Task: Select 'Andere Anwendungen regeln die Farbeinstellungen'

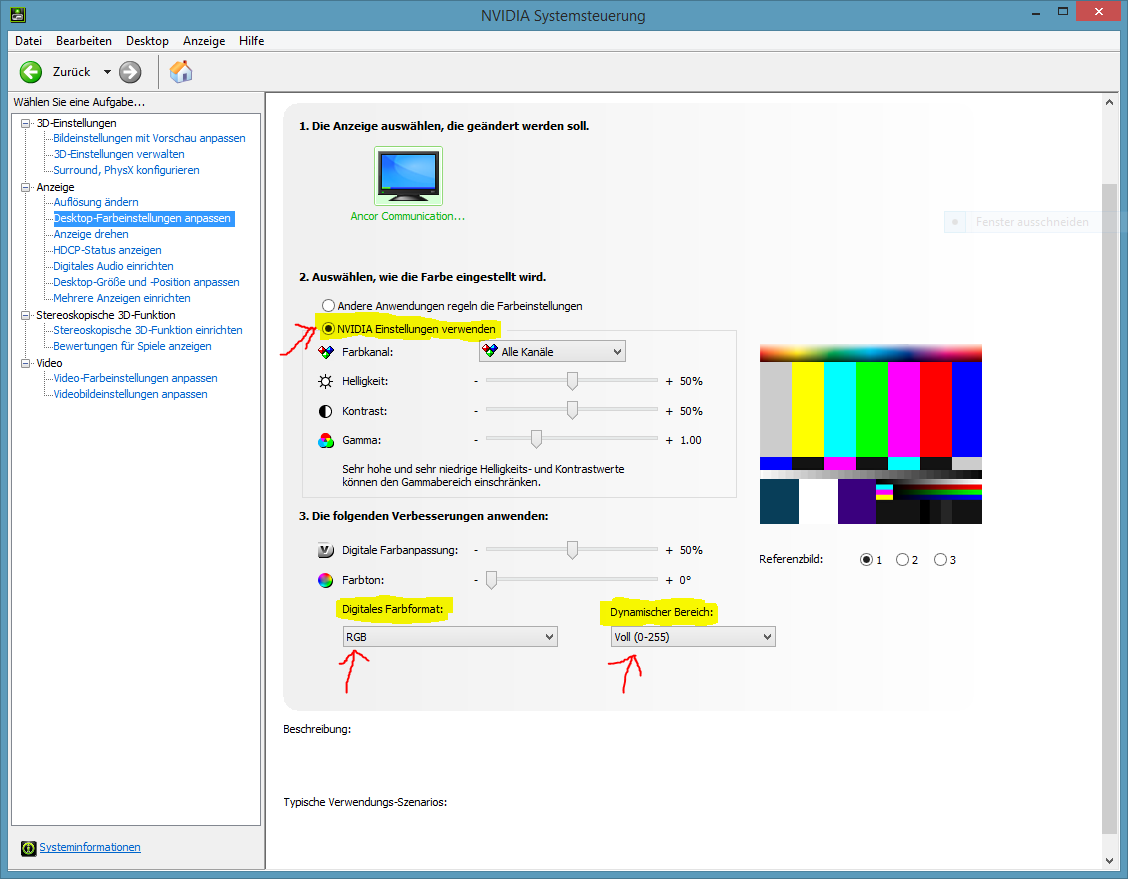Action: pyautogui.click(x=329, y=306)
